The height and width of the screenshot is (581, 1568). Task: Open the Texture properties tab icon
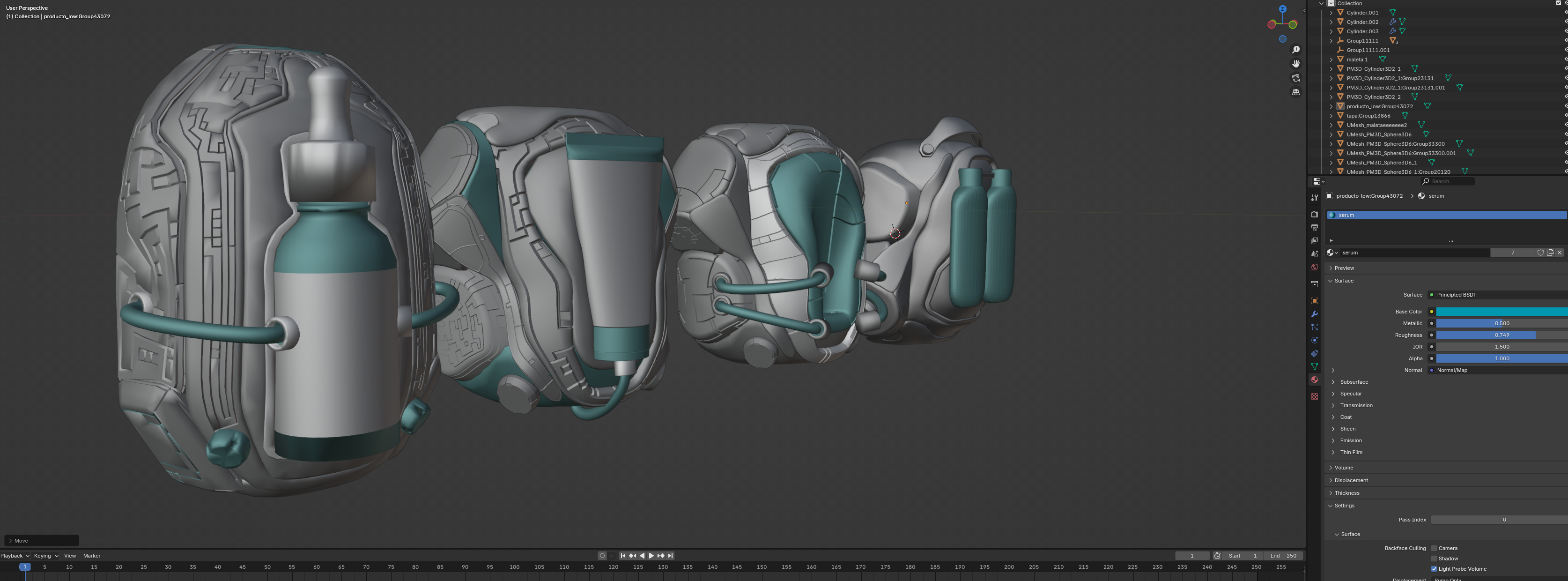coord(1314,396)
